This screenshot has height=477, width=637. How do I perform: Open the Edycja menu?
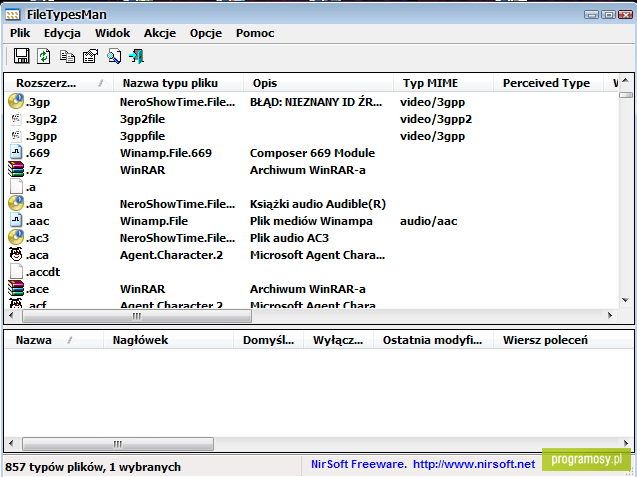coord(62,33)
